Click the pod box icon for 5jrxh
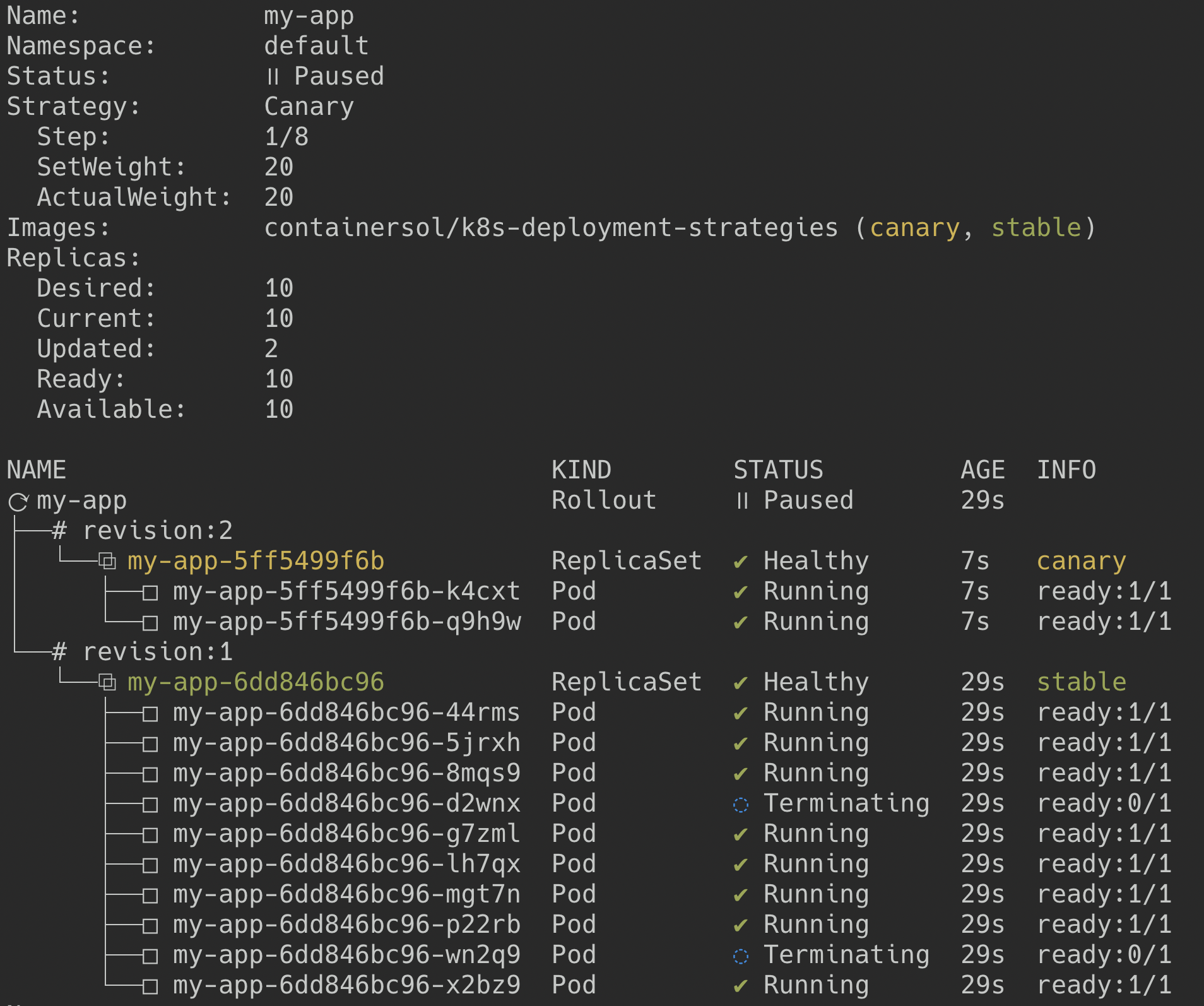1204x1006 pixels. 150,744
